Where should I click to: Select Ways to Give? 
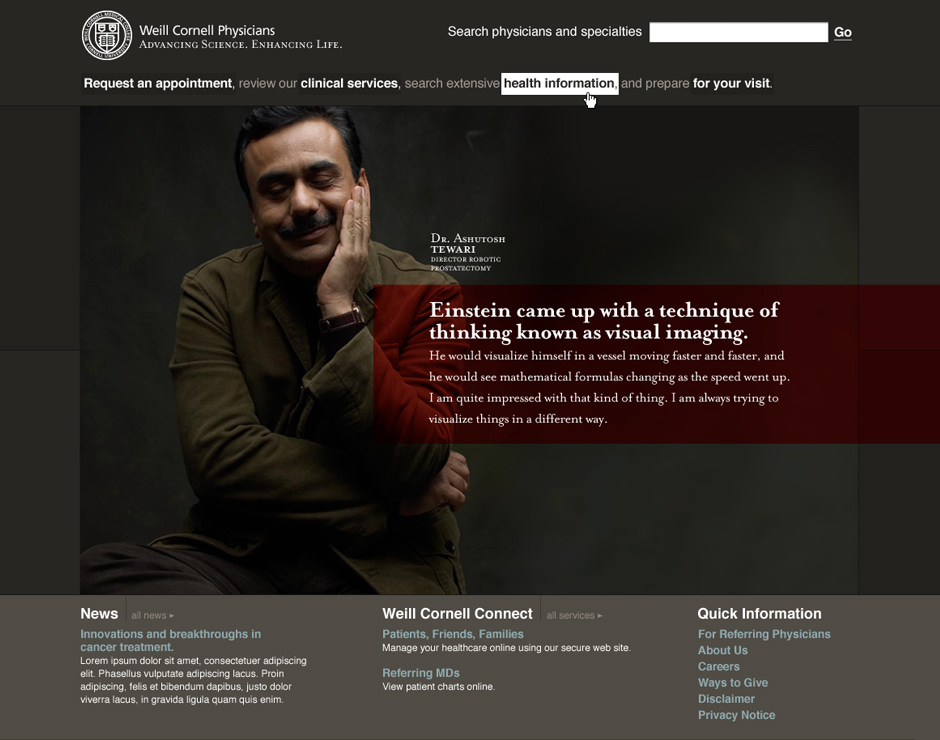coord(733,682)
